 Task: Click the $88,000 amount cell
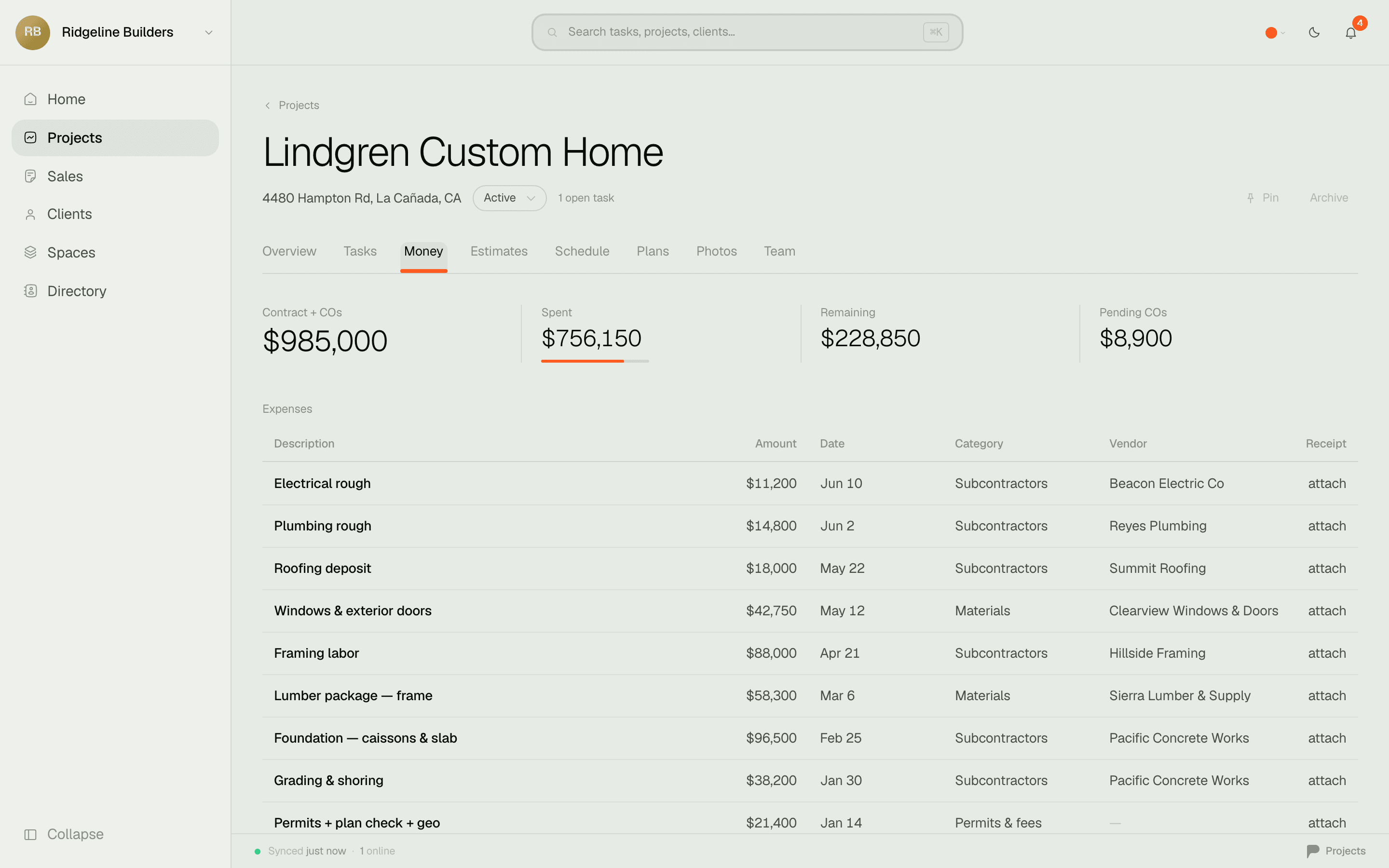[771, 654]
